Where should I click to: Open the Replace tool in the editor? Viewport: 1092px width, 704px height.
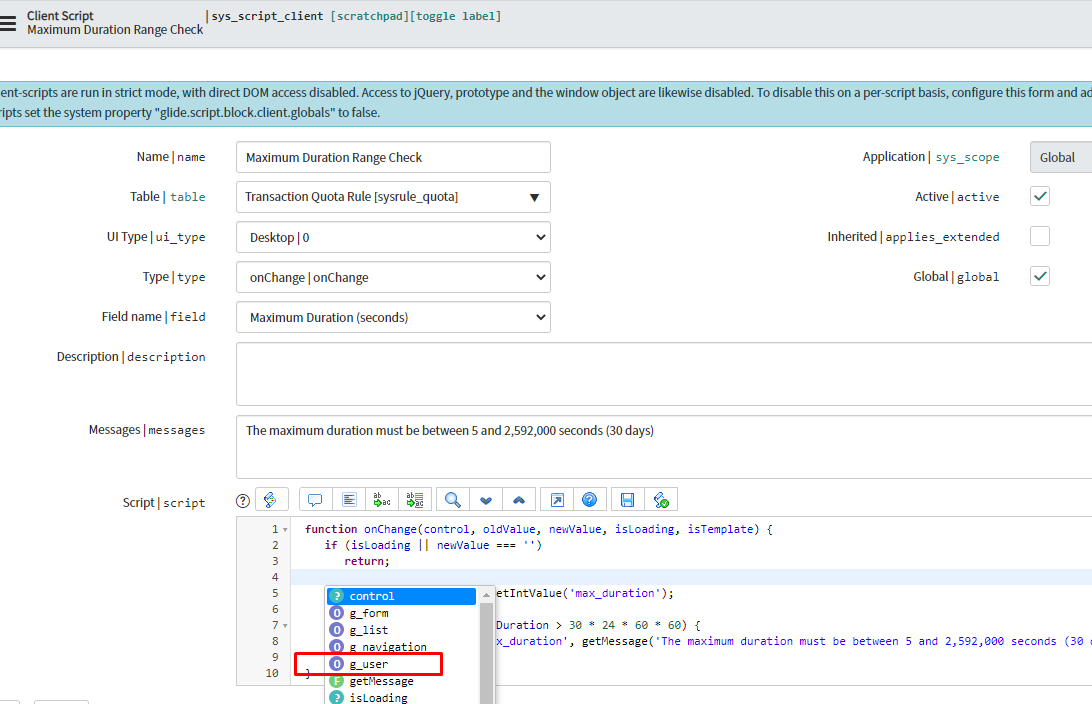pyautogui.click(x=381, y=499)
